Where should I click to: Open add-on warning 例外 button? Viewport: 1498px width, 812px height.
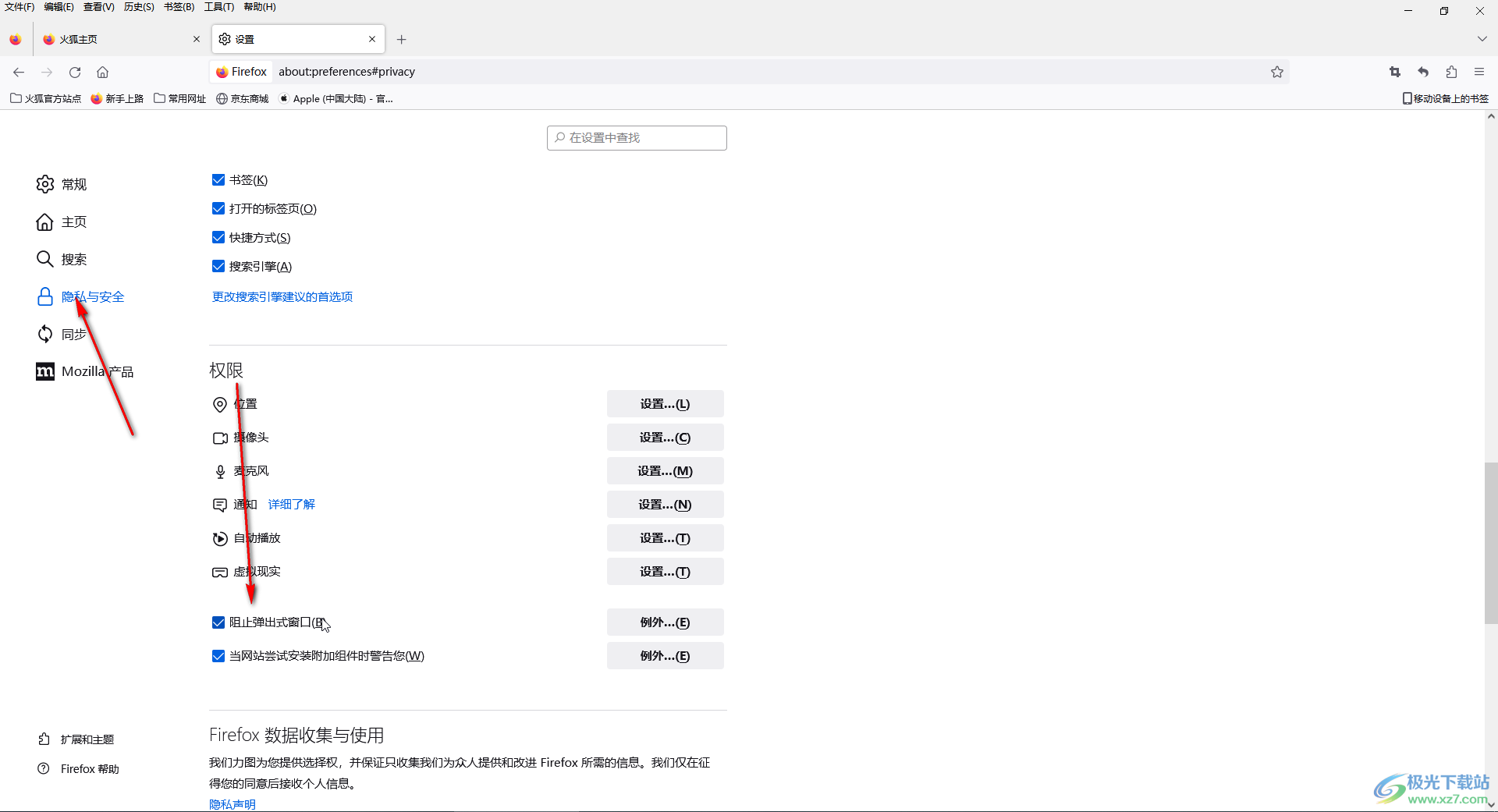tap(666, 656)
